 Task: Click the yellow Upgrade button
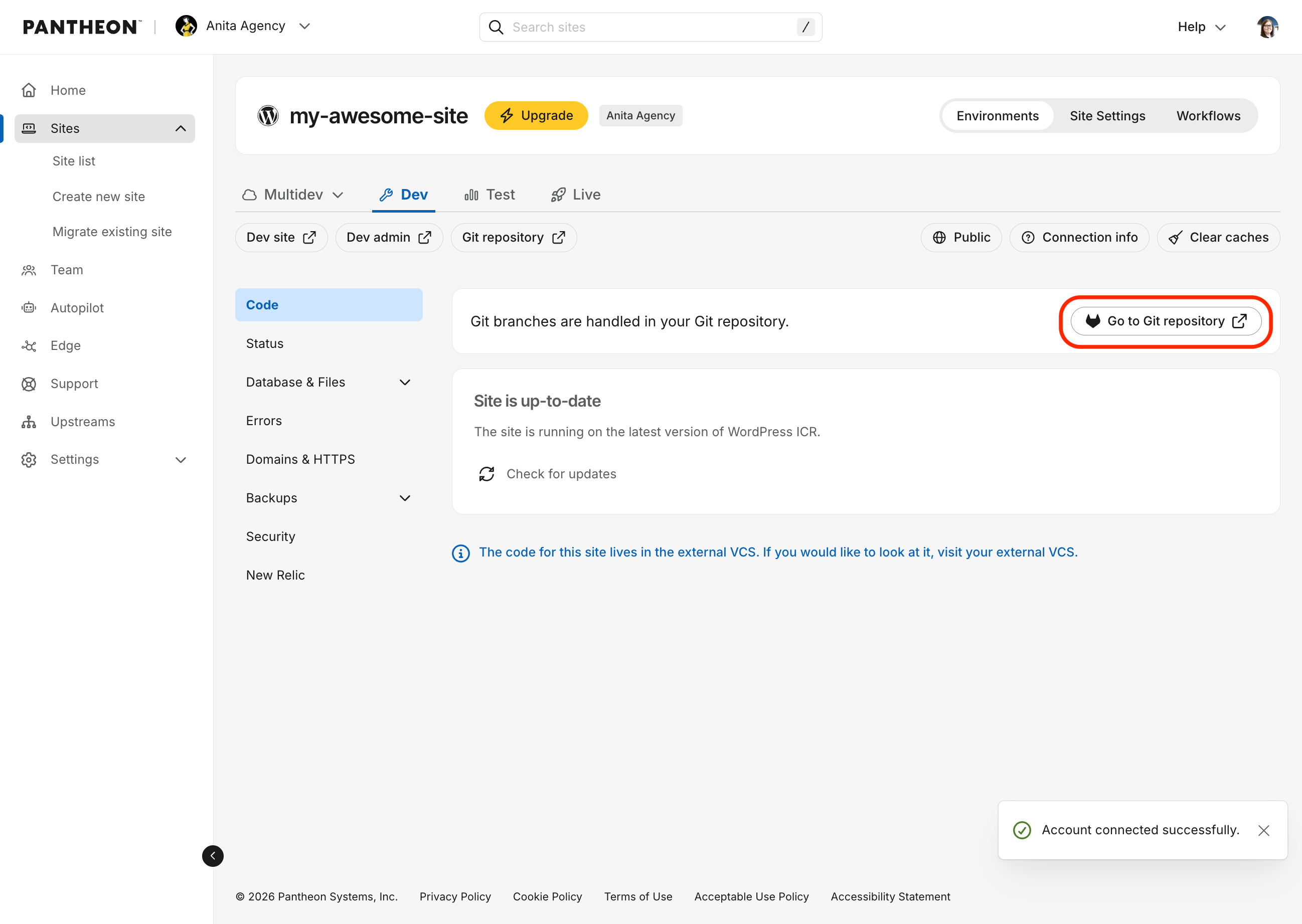click(x=536, y=115)
